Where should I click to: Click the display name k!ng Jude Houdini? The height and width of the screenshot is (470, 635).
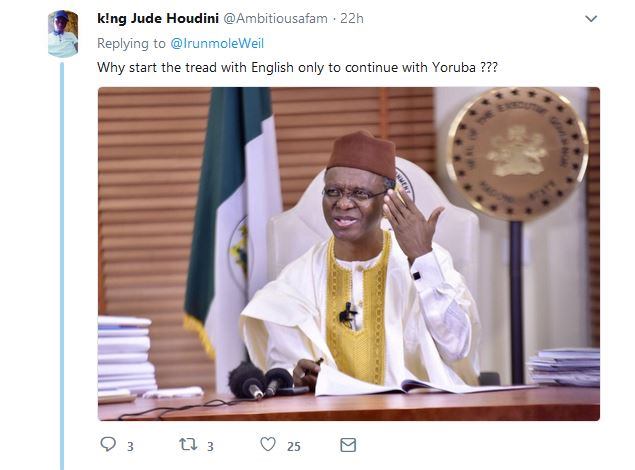[x=158, y=19]
